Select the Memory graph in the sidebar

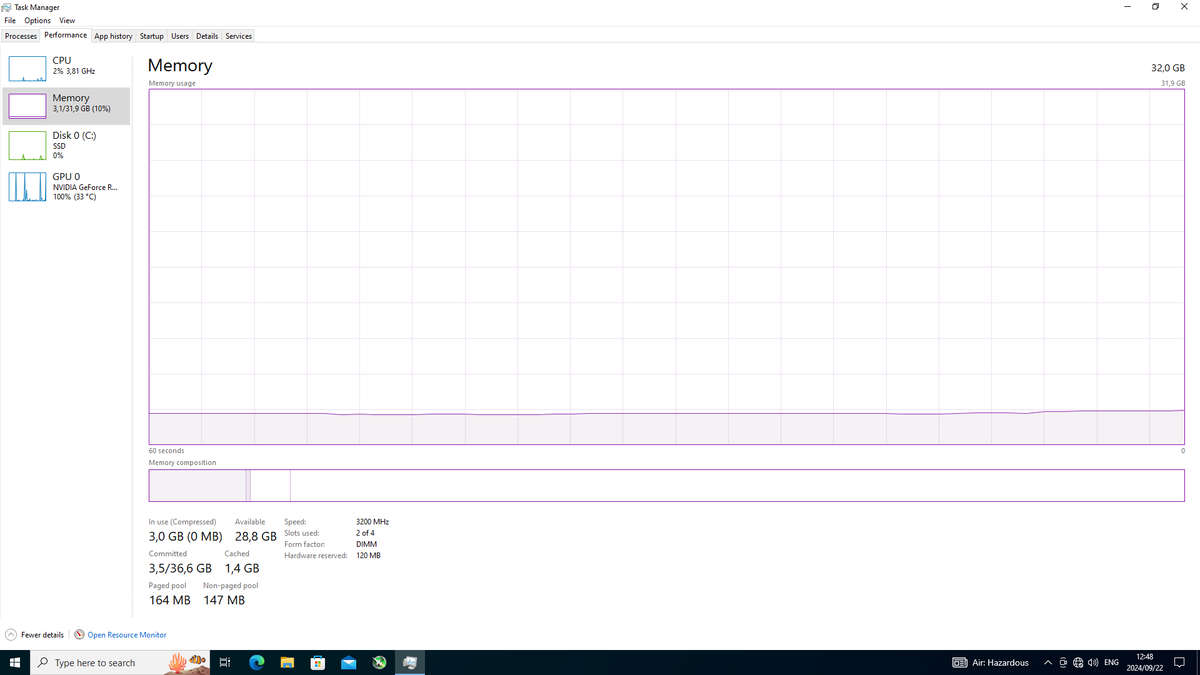pos(65,102)
